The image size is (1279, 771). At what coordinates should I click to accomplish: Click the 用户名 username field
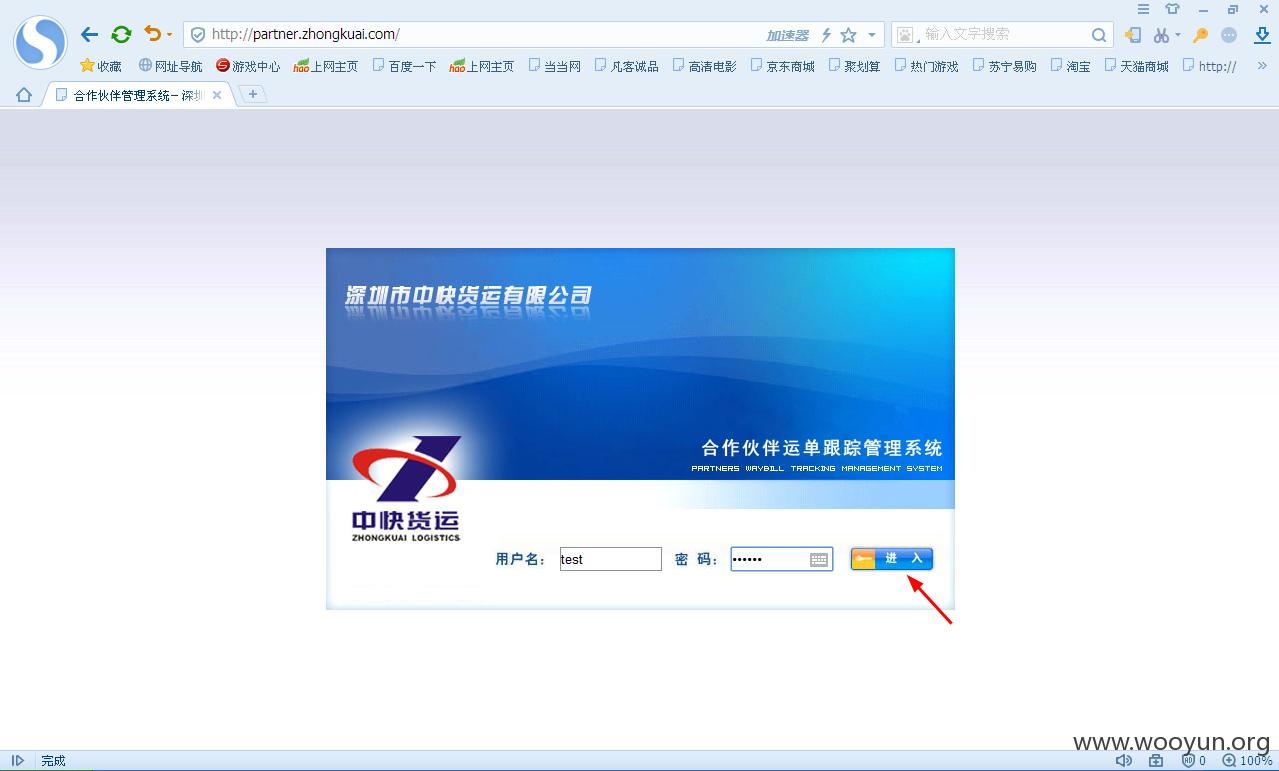610,559
